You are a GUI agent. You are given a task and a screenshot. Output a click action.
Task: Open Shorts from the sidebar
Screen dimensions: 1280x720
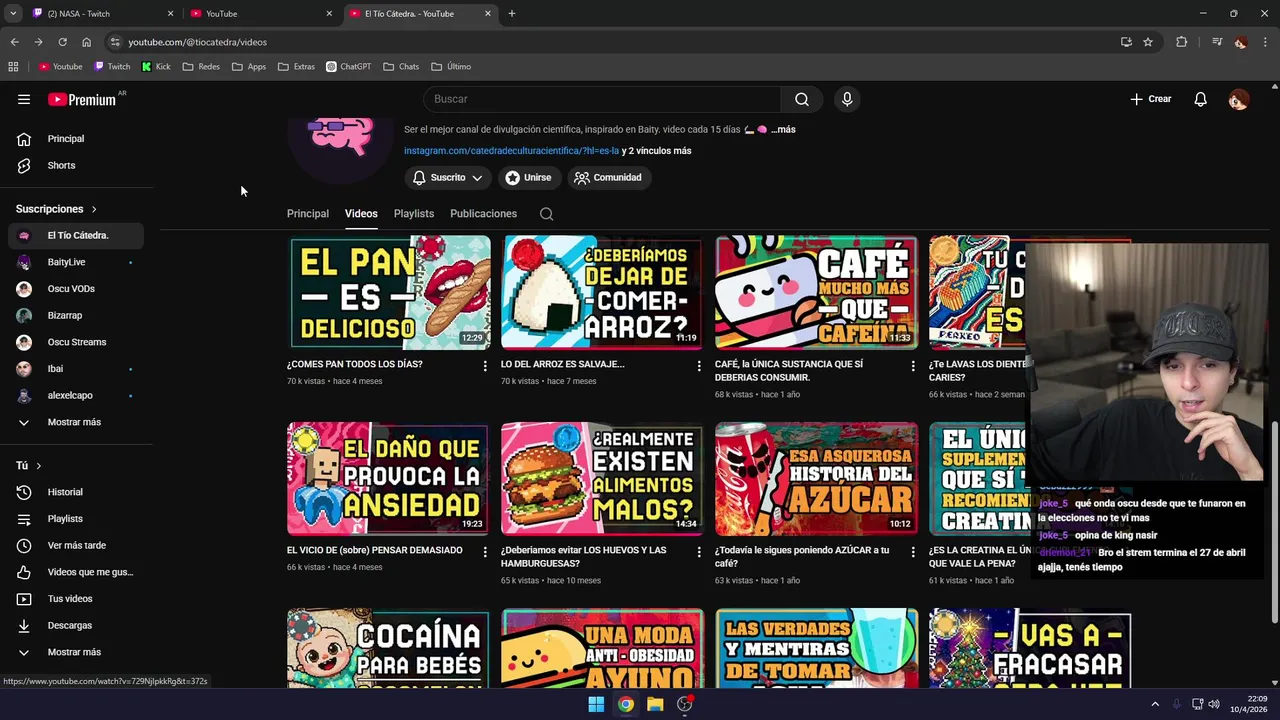(76, 165)
